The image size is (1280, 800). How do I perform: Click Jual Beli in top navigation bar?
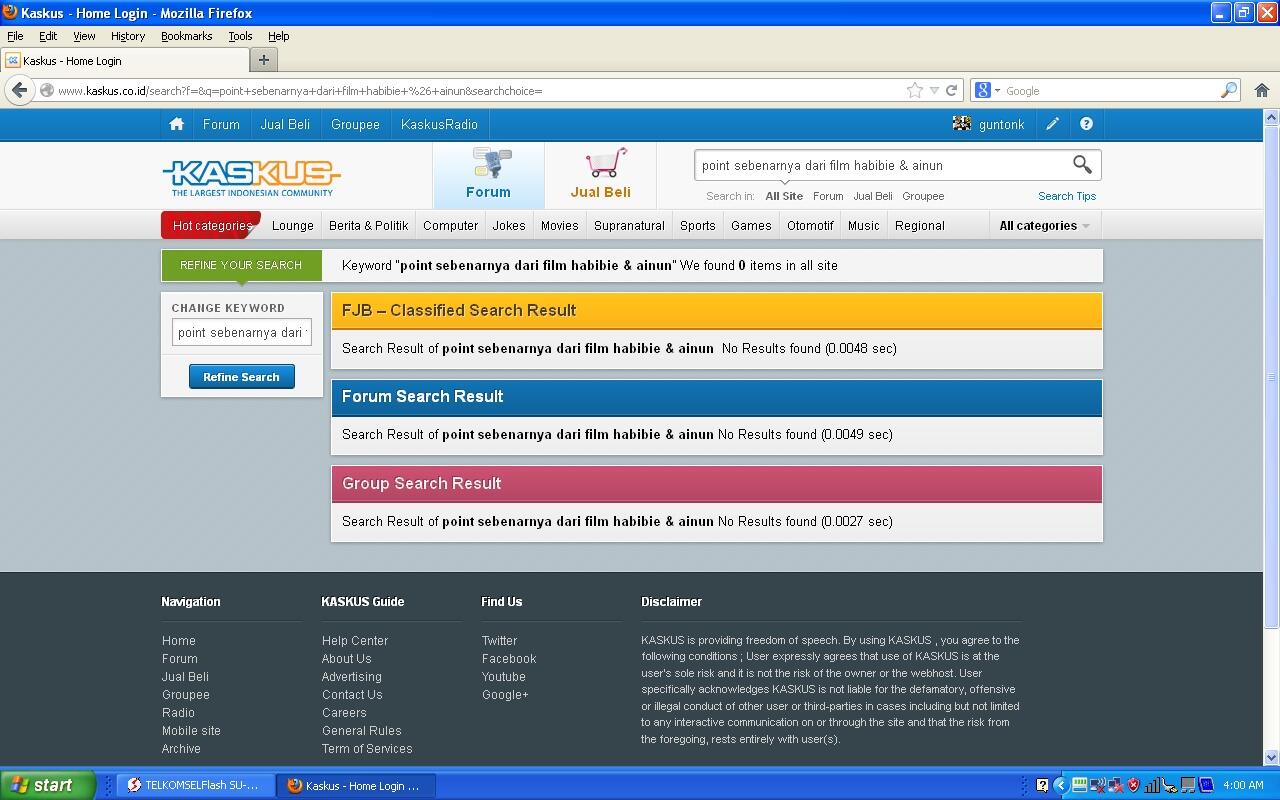285,124
